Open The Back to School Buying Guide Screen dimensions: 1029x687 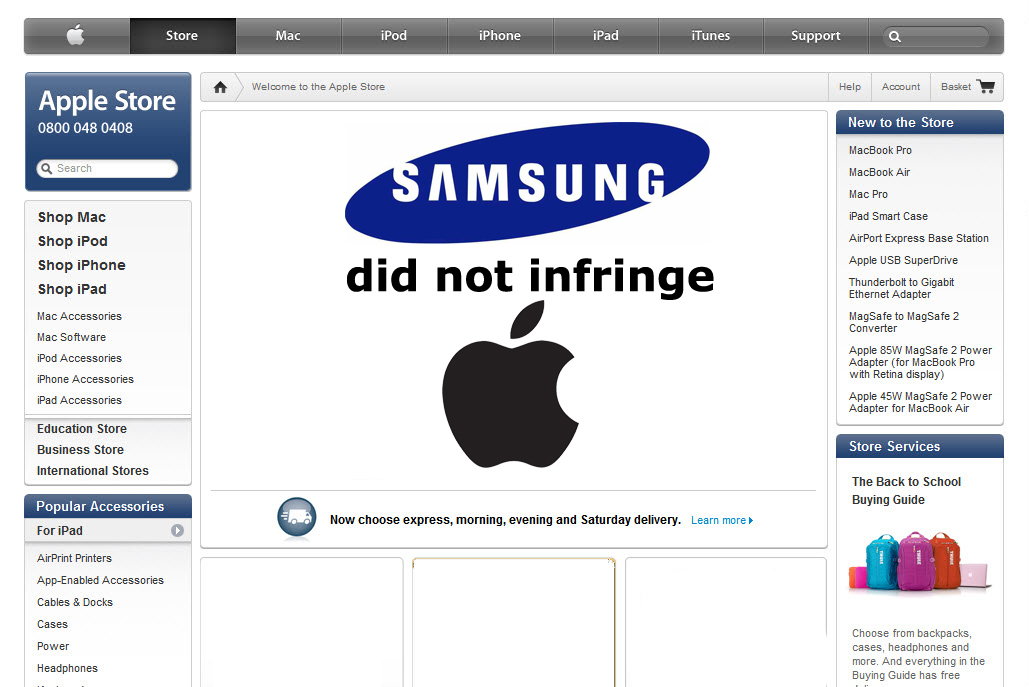coord(906,491)
